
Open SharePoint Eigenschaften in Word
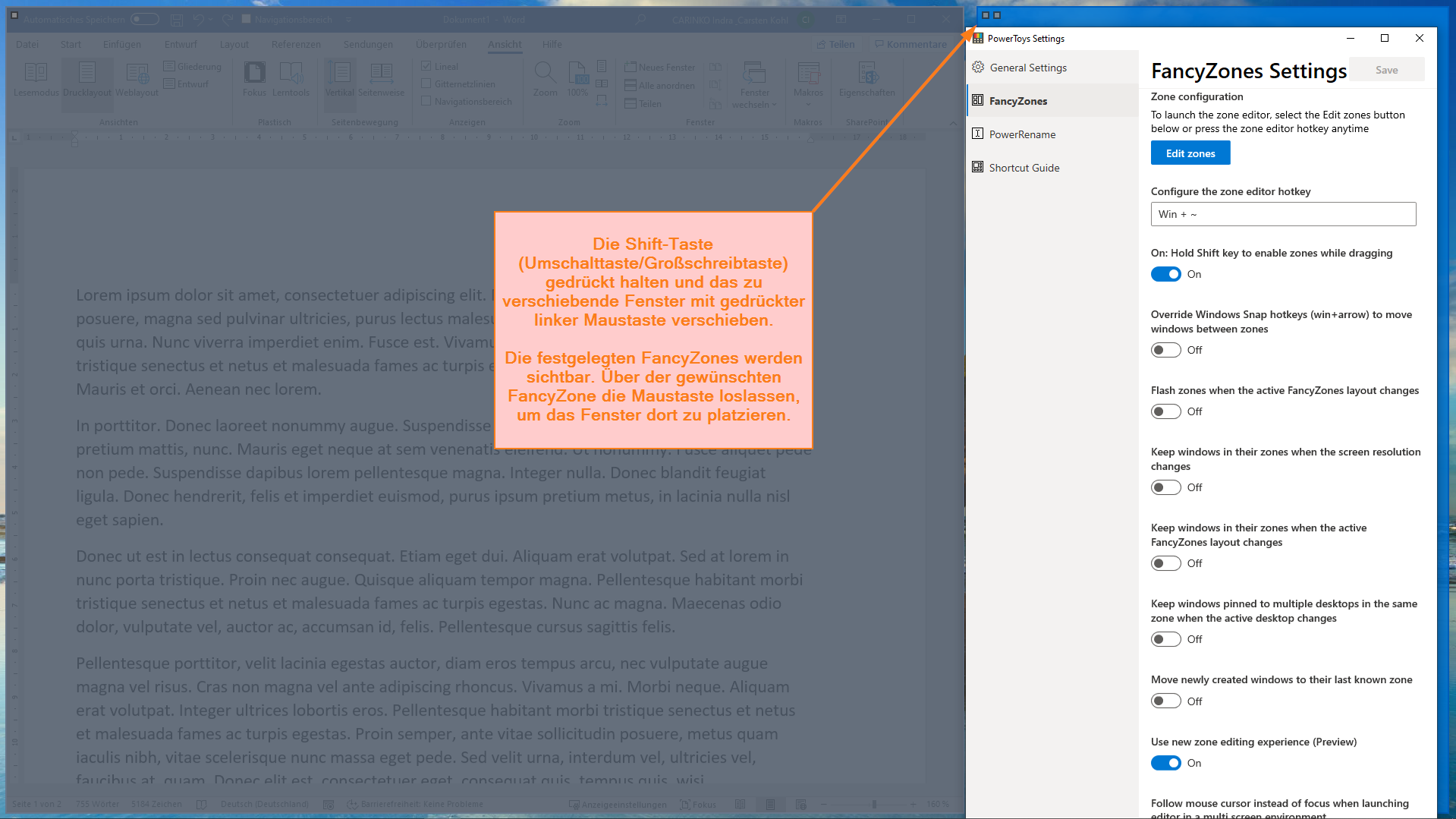click(867, 79)
